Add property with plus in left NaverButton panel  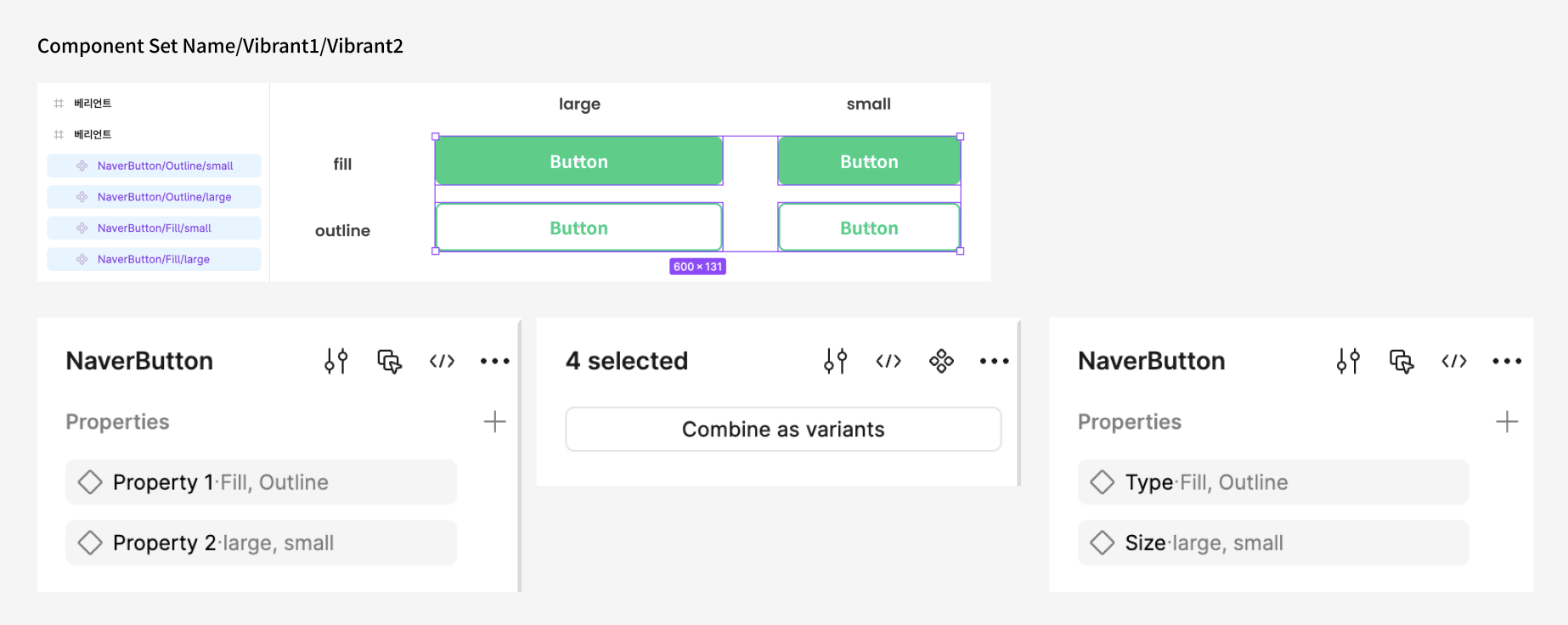point(494,422)
